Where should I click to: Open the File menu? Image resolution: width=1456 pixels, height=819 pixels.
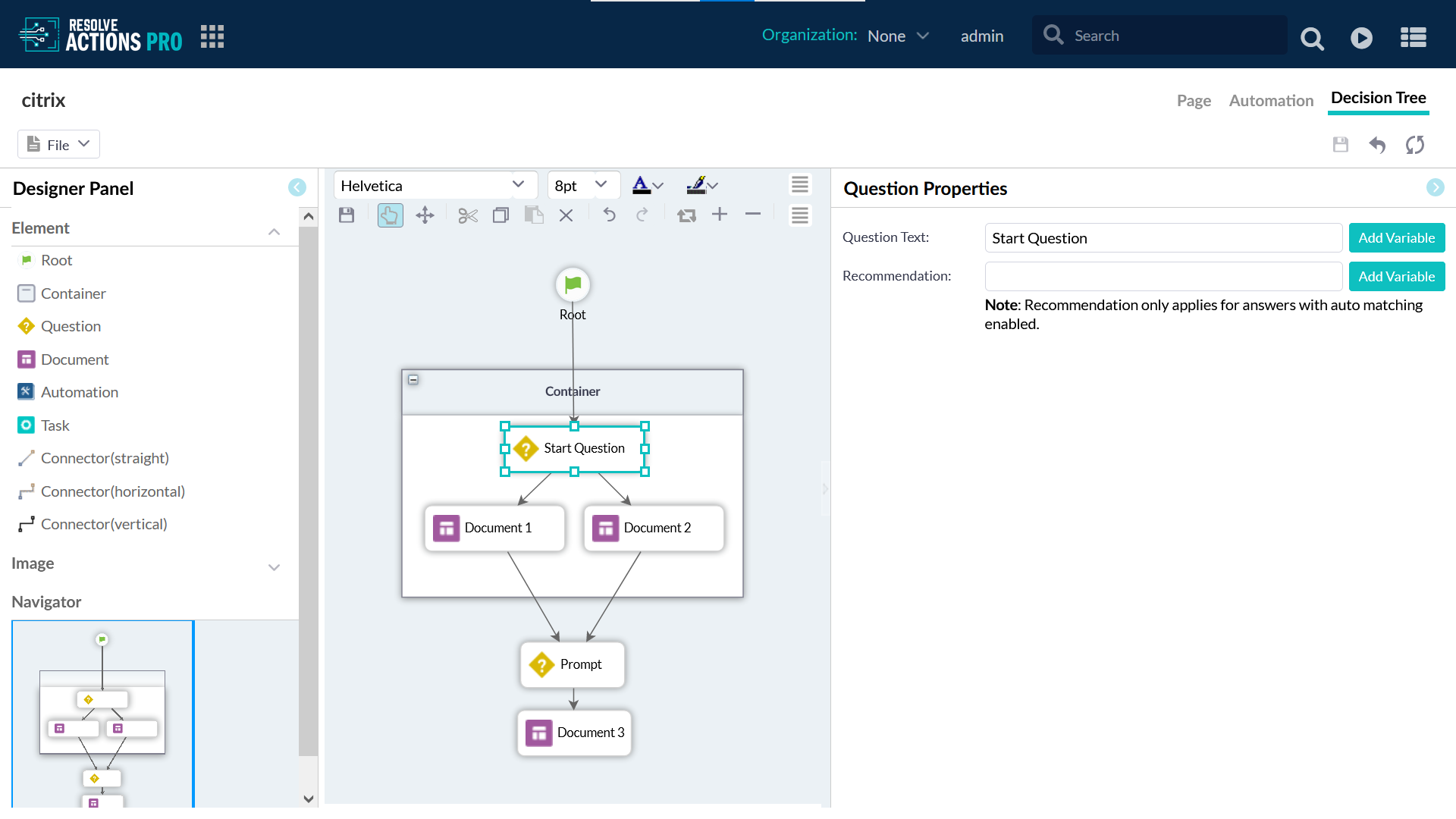tap(59, 145)
